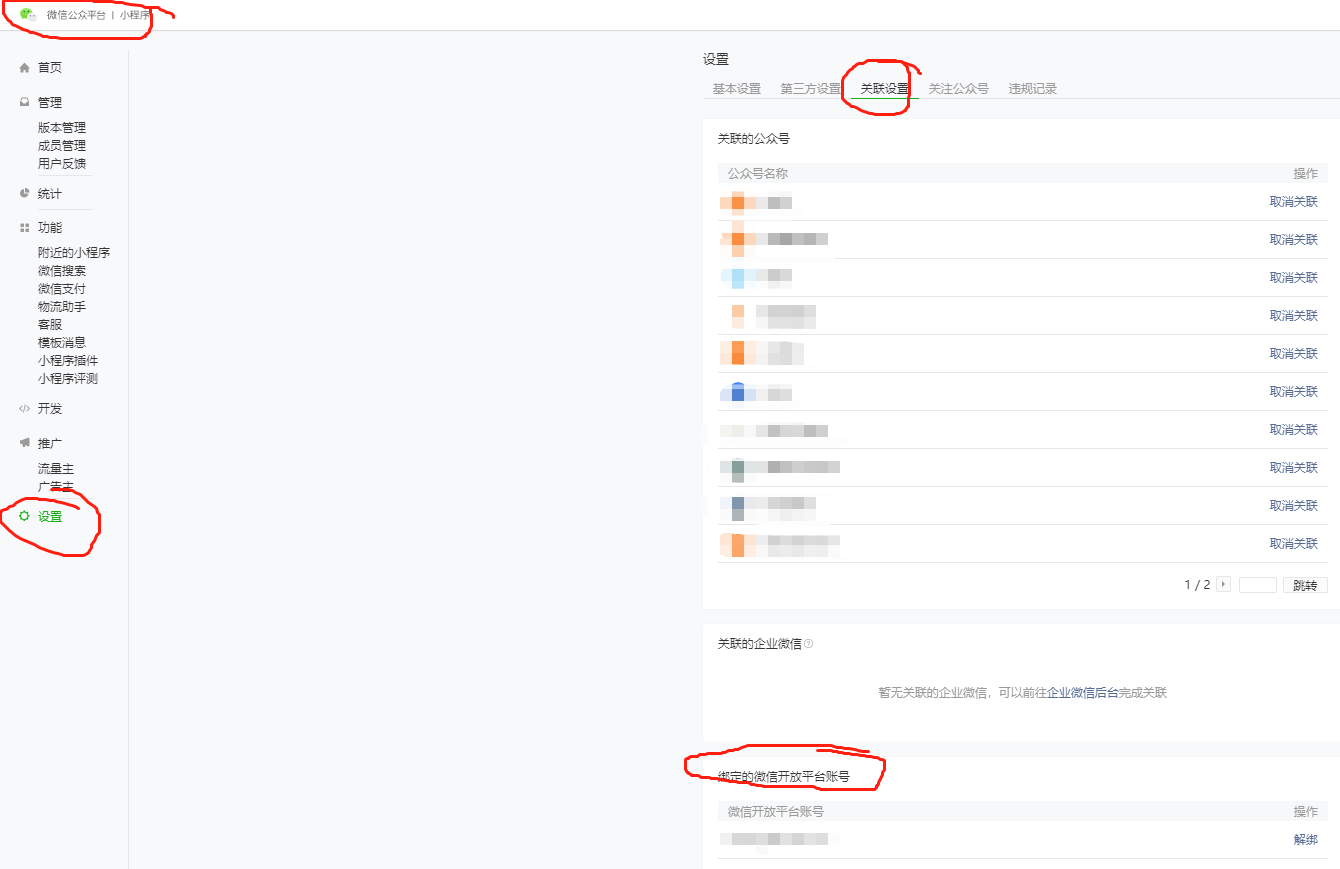Open 附近的小程序 under 功能
Image resolution: width=1340 pixels, height=869 pixels.
pyautogui.click(x=74, y=253)
